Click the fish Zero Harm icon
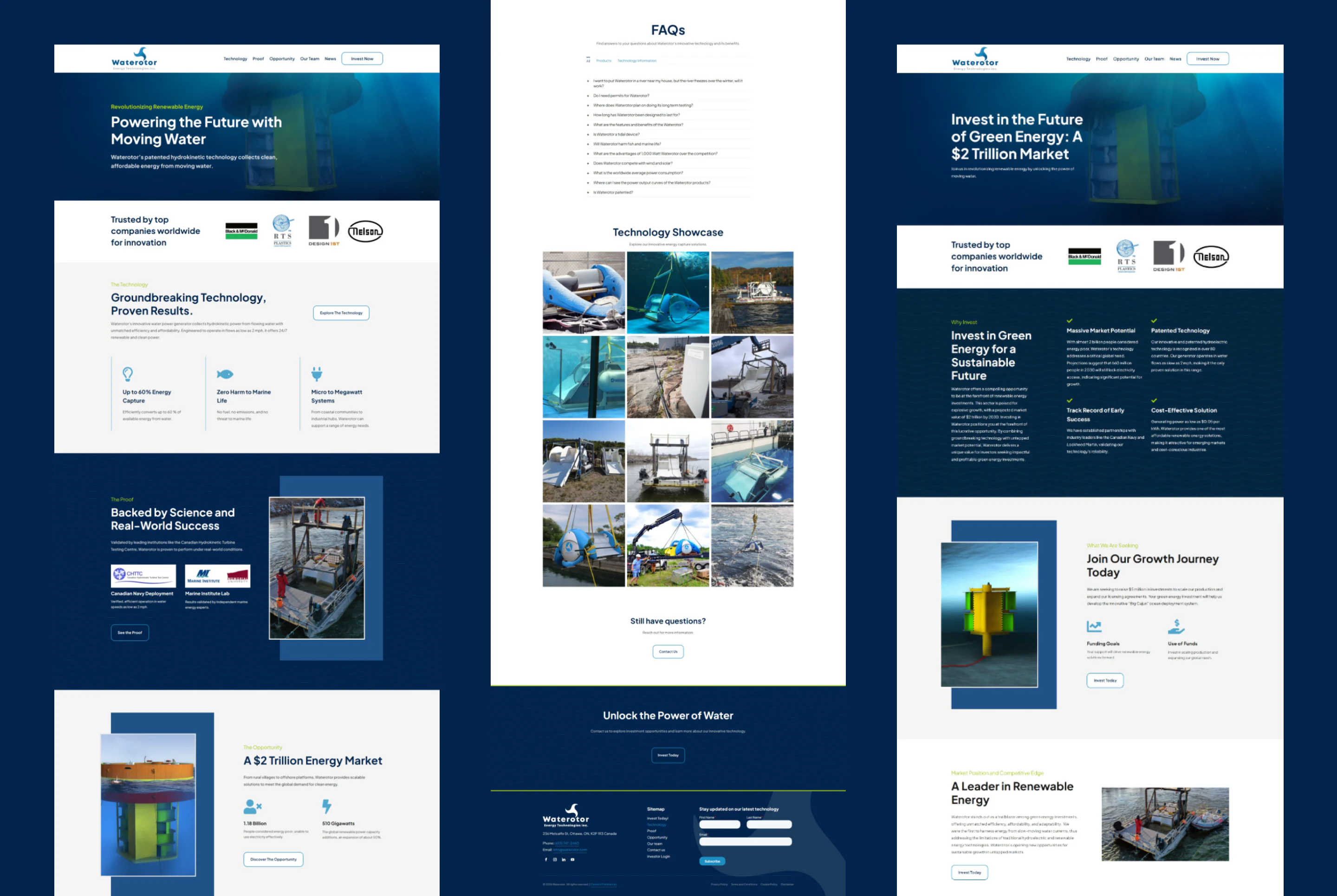This screenshot has height=896, width=1337. pyautogui.click(x=225, y=374)
